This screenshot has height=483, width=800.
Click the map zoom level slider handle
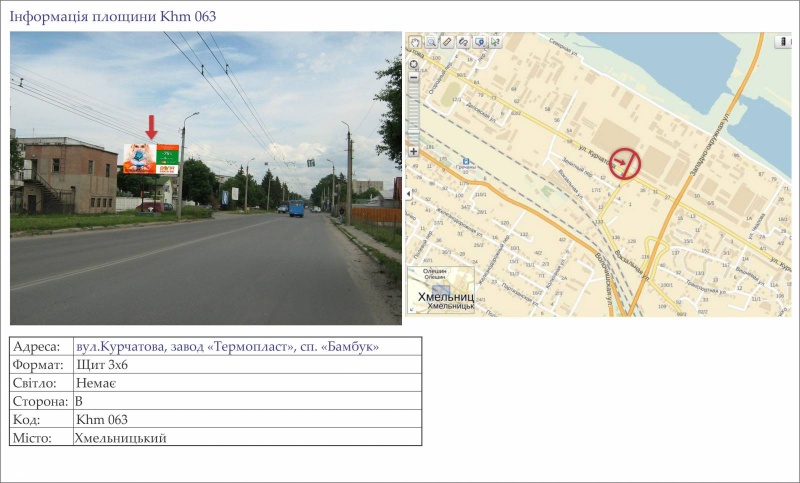414,134
